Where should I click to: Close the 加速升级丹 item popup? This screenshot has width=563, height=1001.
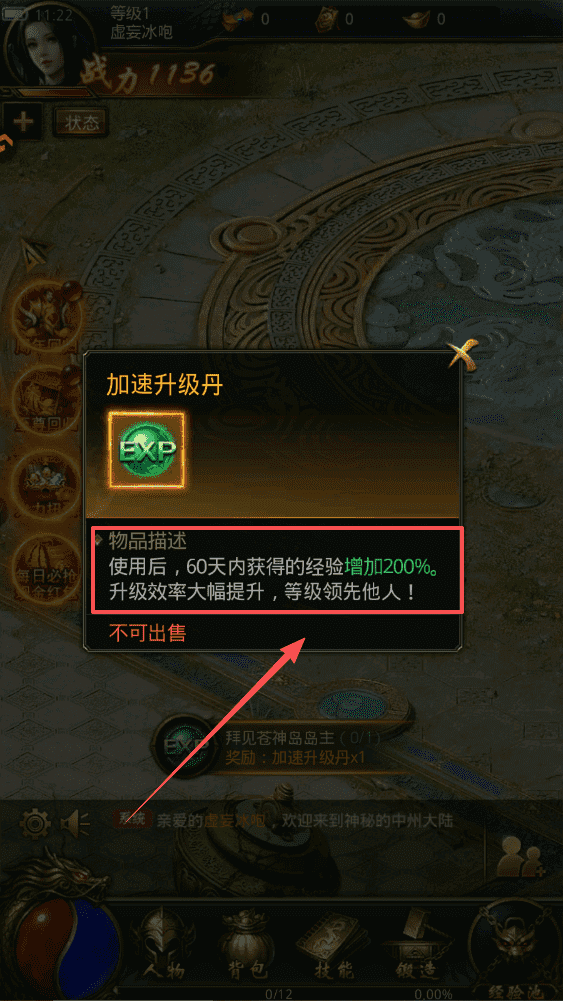click(x=462, y=353)
